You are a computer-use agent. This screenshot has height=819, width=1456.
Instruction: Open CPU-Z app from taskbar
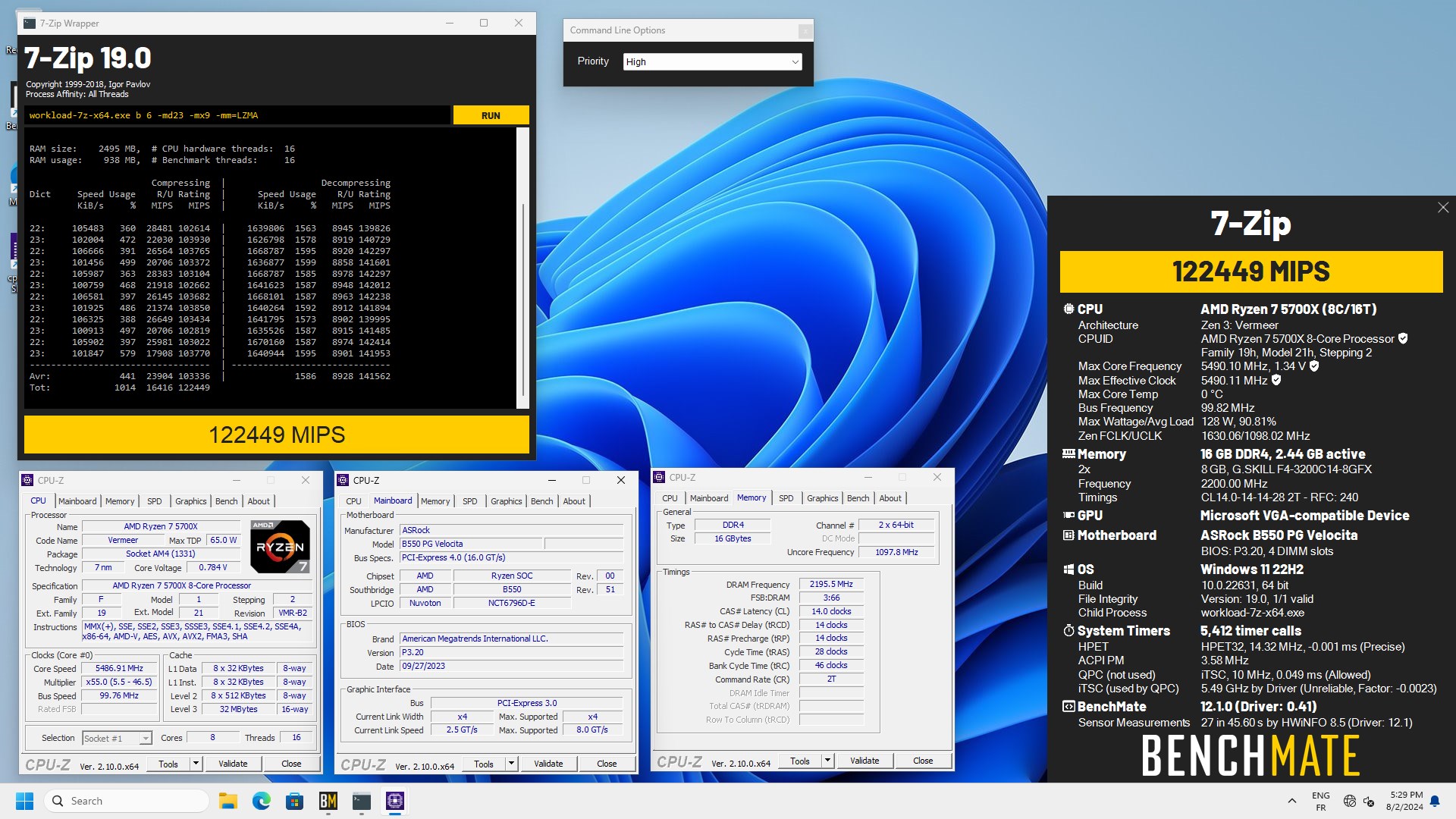coord(395,801)
